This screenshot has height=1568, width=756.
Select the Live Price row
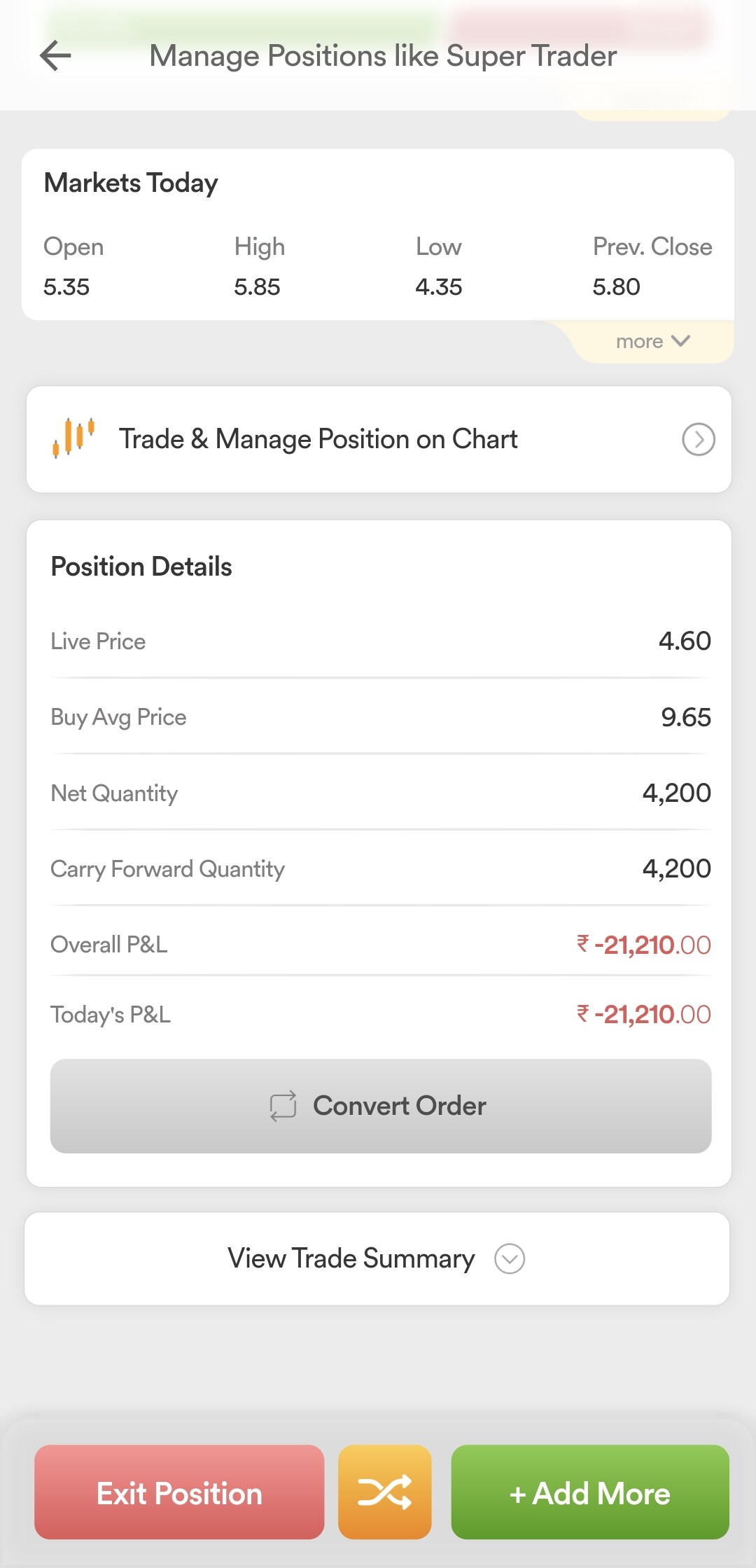pyautogui.click(x=381, y=641)
